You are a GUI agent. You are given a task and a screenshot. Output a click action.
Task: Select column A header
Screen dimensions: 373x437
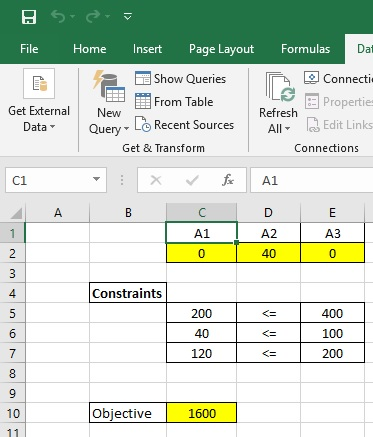(58, 212)
